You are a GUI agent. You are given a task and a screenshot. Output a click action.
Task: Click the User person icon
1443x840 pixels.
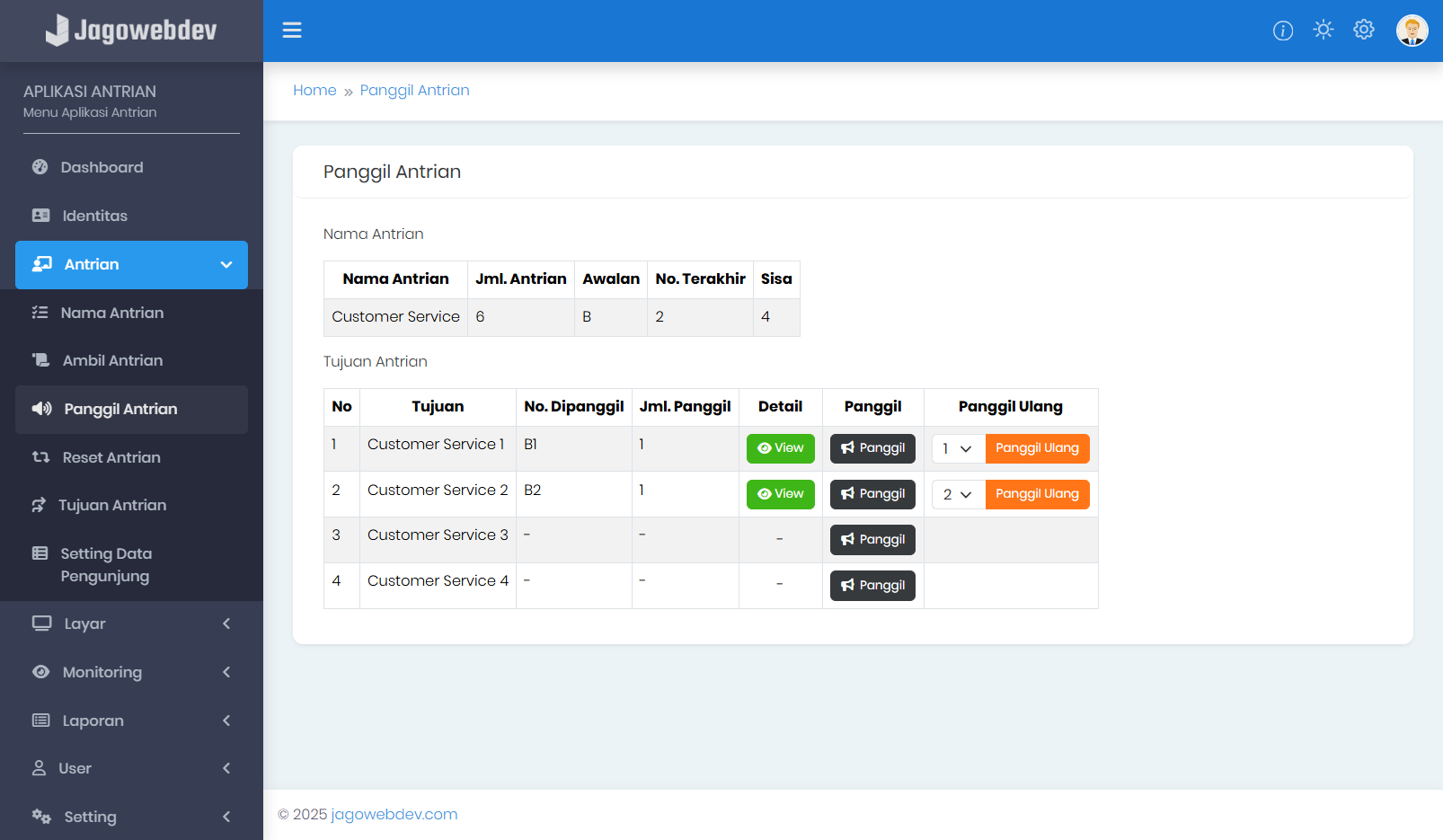pos(39,768)
